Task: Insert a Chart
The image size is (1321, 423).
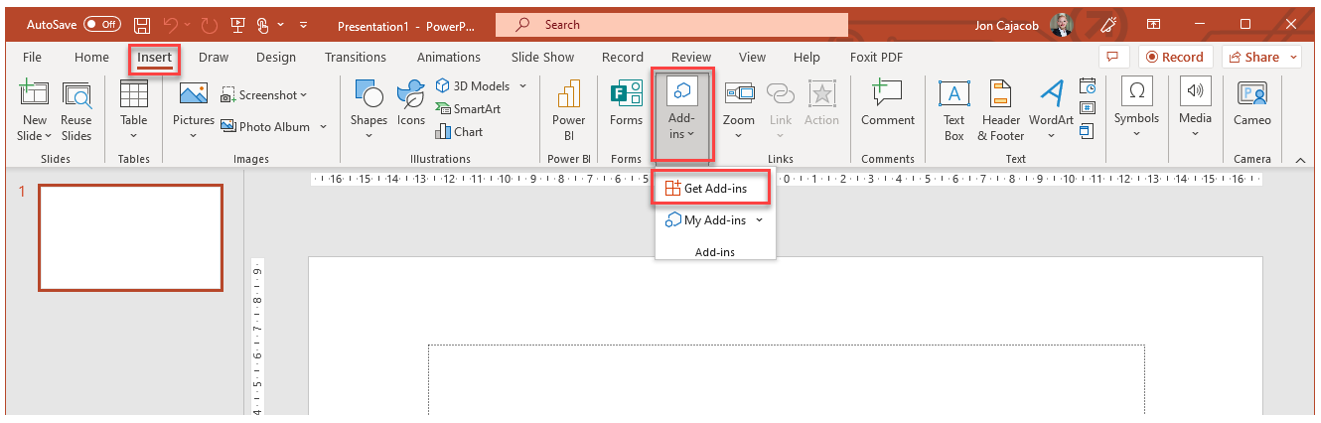Action: (x=459, y=131)
